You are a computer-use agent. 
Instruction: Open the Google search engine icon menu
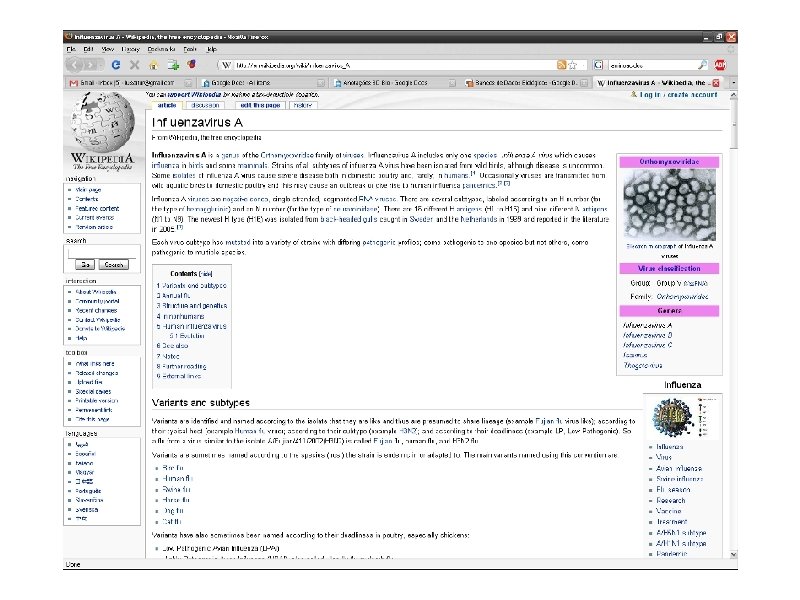598,65
